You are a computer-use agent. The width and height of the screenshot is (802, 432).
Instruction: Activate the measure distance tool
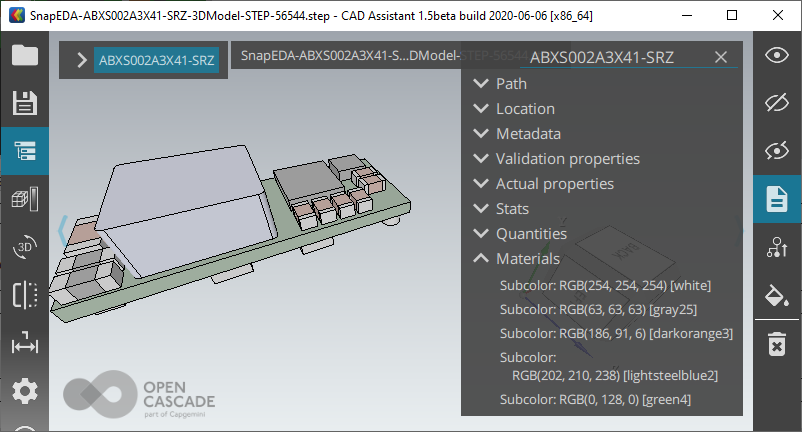[24, 344]
